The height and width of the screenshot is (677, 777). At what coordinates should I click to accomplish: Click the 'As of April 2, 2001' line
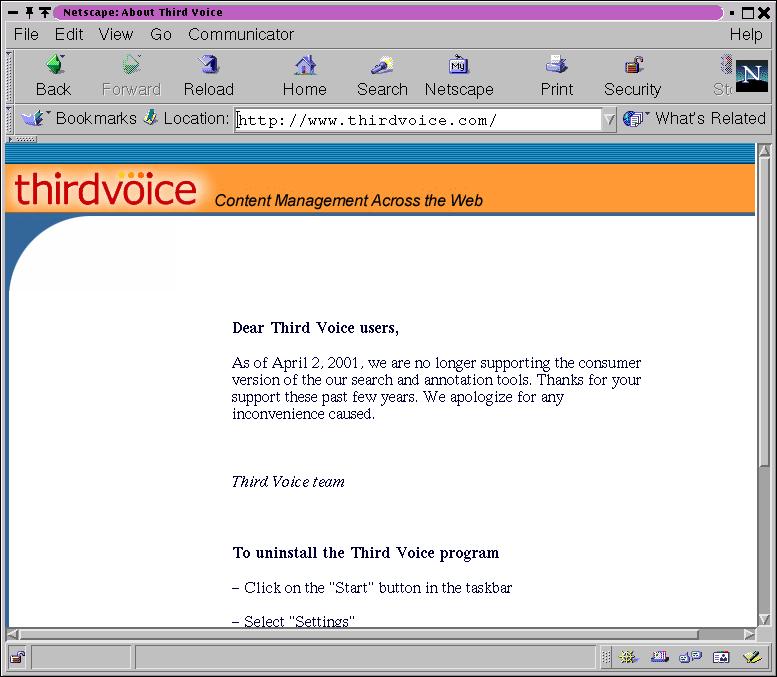pyautogui.click(x=436, y=363)
